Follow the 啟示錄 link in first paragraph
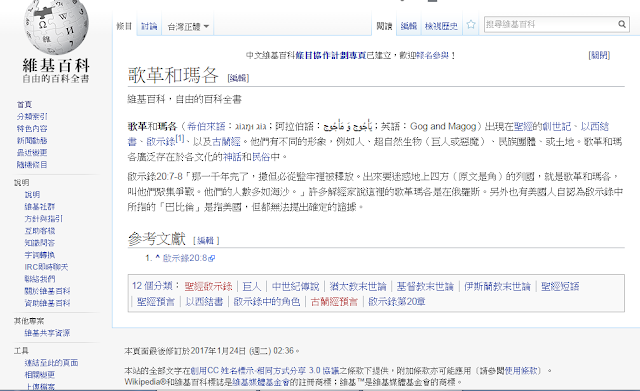Viewport: 640px width, 391px height. coord(161,142)
